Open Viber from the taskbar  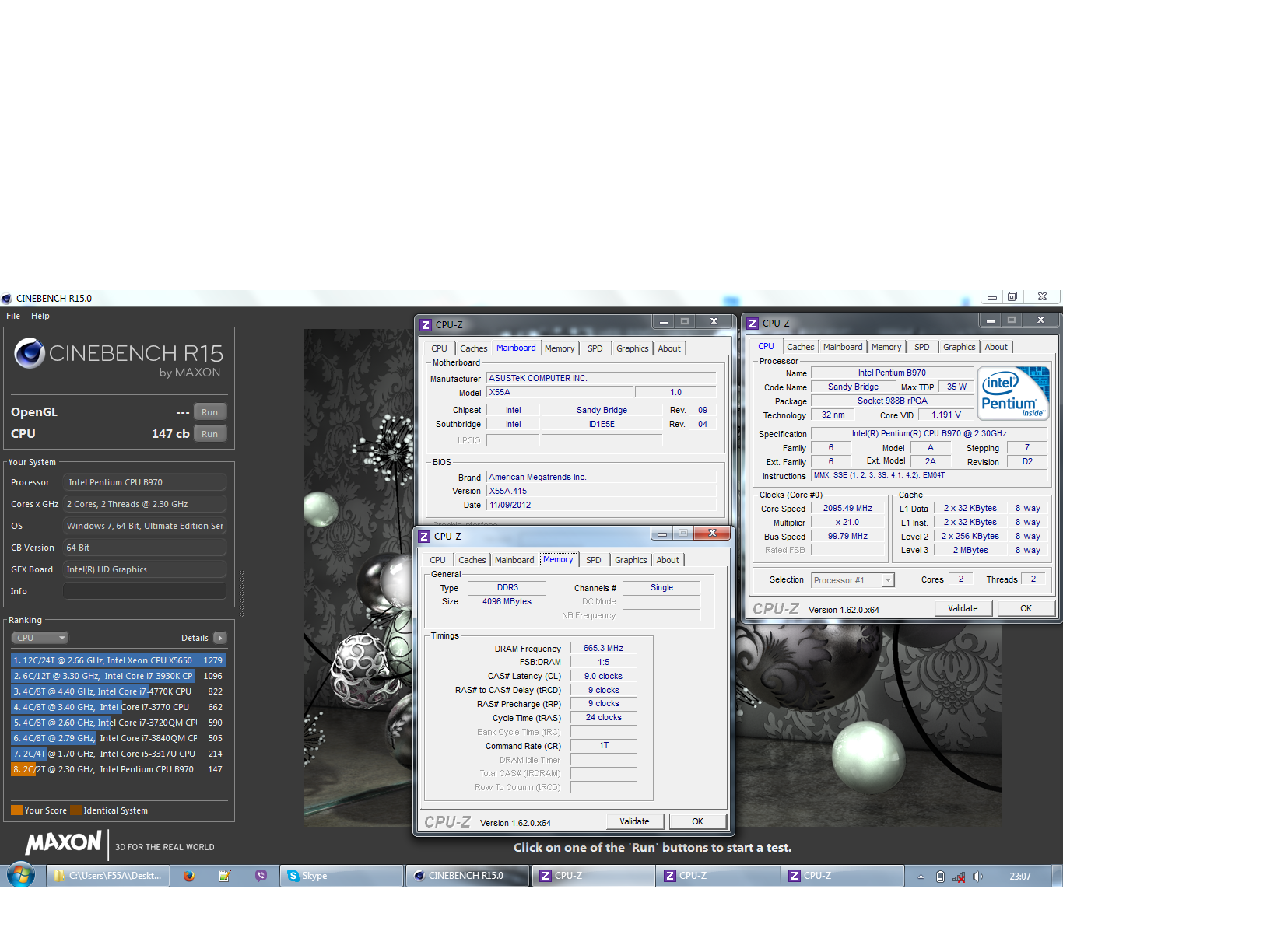pyautogui.click(x=261, y=876)
